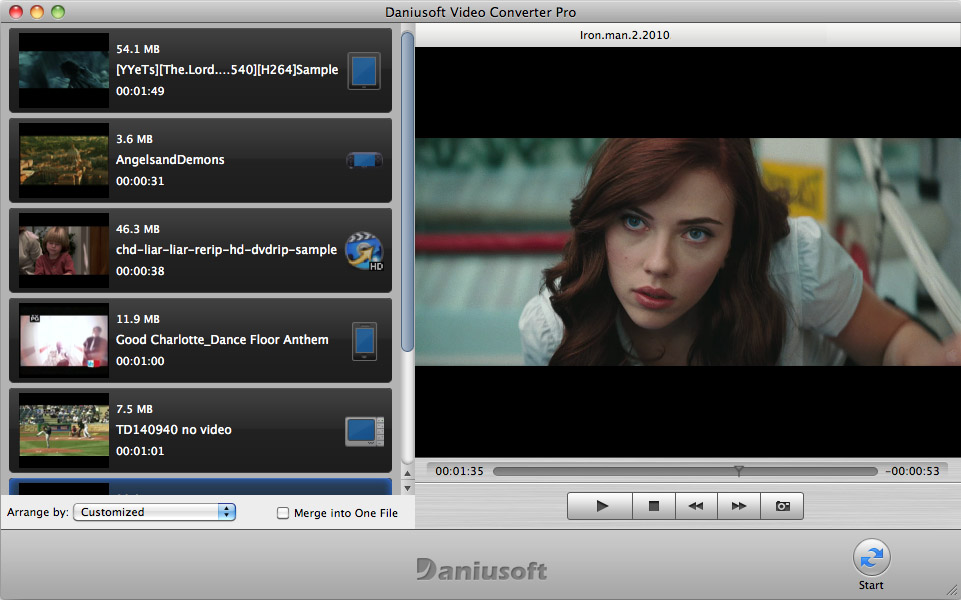The width and height of the screenshot is (961, 600).
Task: Click the 'AngelsandDemons' title text
Action: [170, 160]
